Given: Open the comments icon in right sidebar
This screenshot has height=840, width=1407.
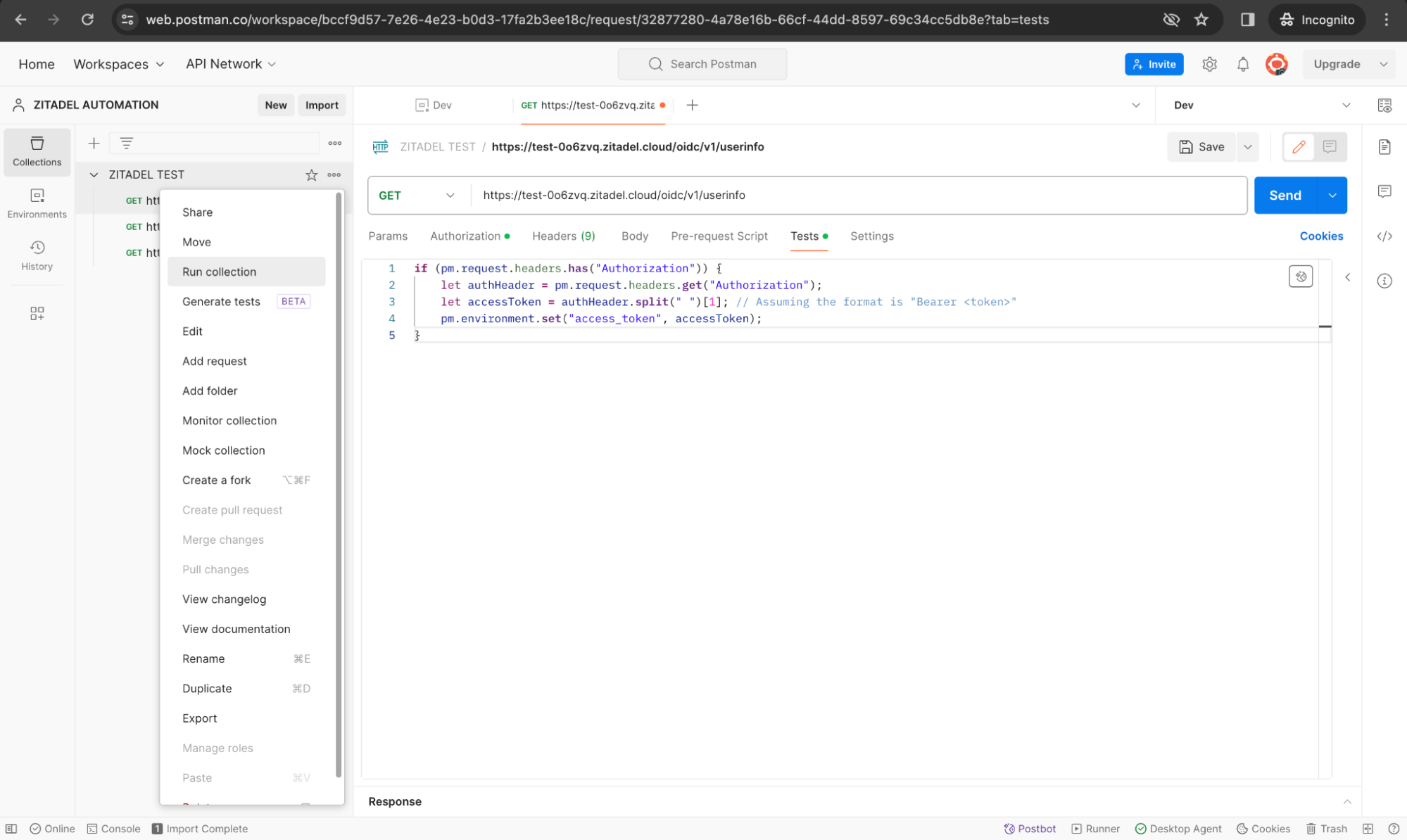Looking at the screenshot, I should [1384, 191].
